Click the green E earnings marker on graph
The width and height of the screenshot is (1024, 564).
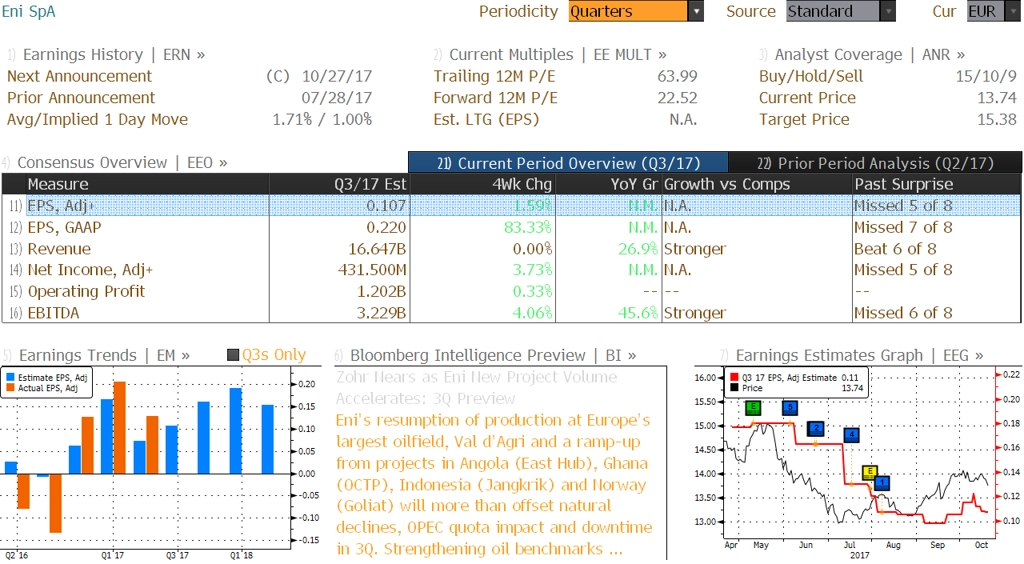pos(754,407)
